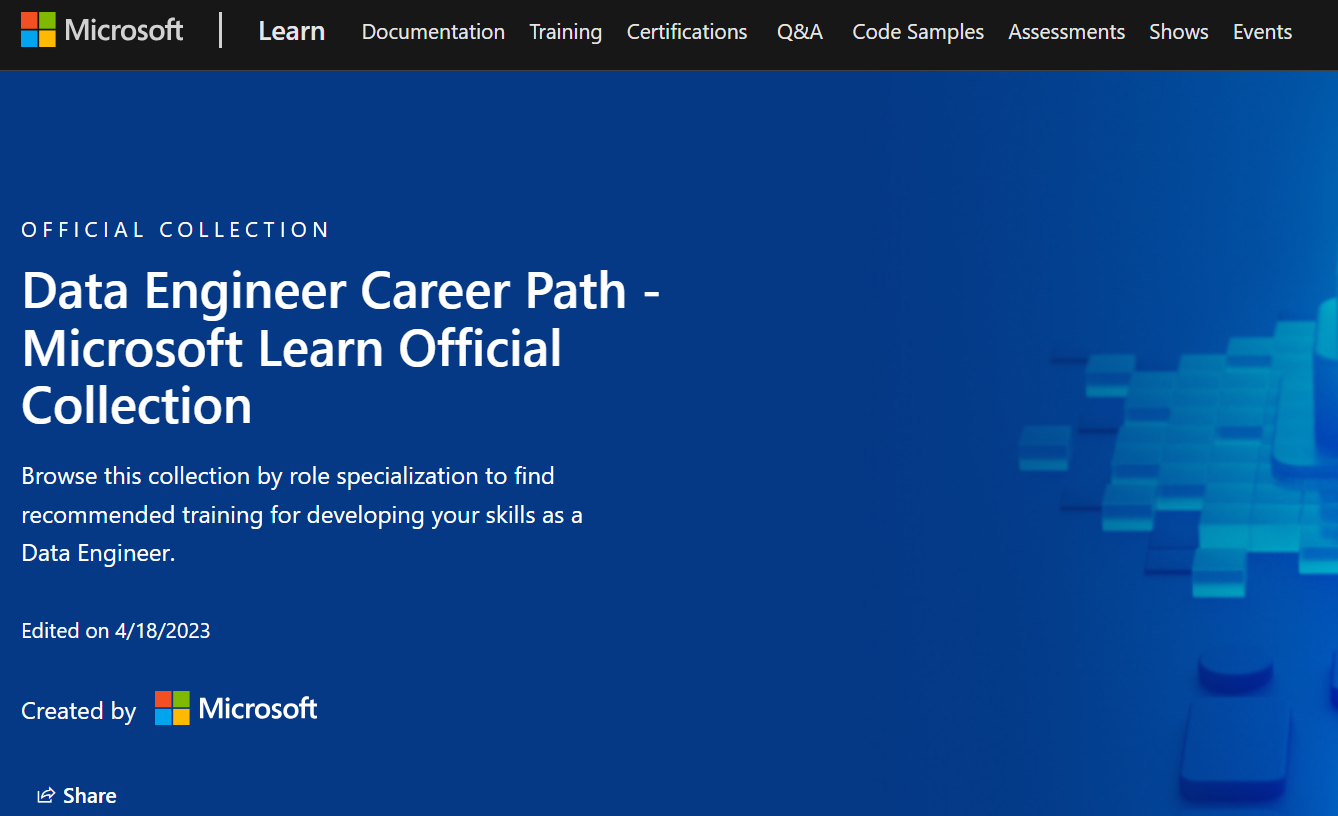The image size is (1338, 816).
Task: Click the Share icon next to Share text
Action: pyautogui.click(x=44, y=794)
